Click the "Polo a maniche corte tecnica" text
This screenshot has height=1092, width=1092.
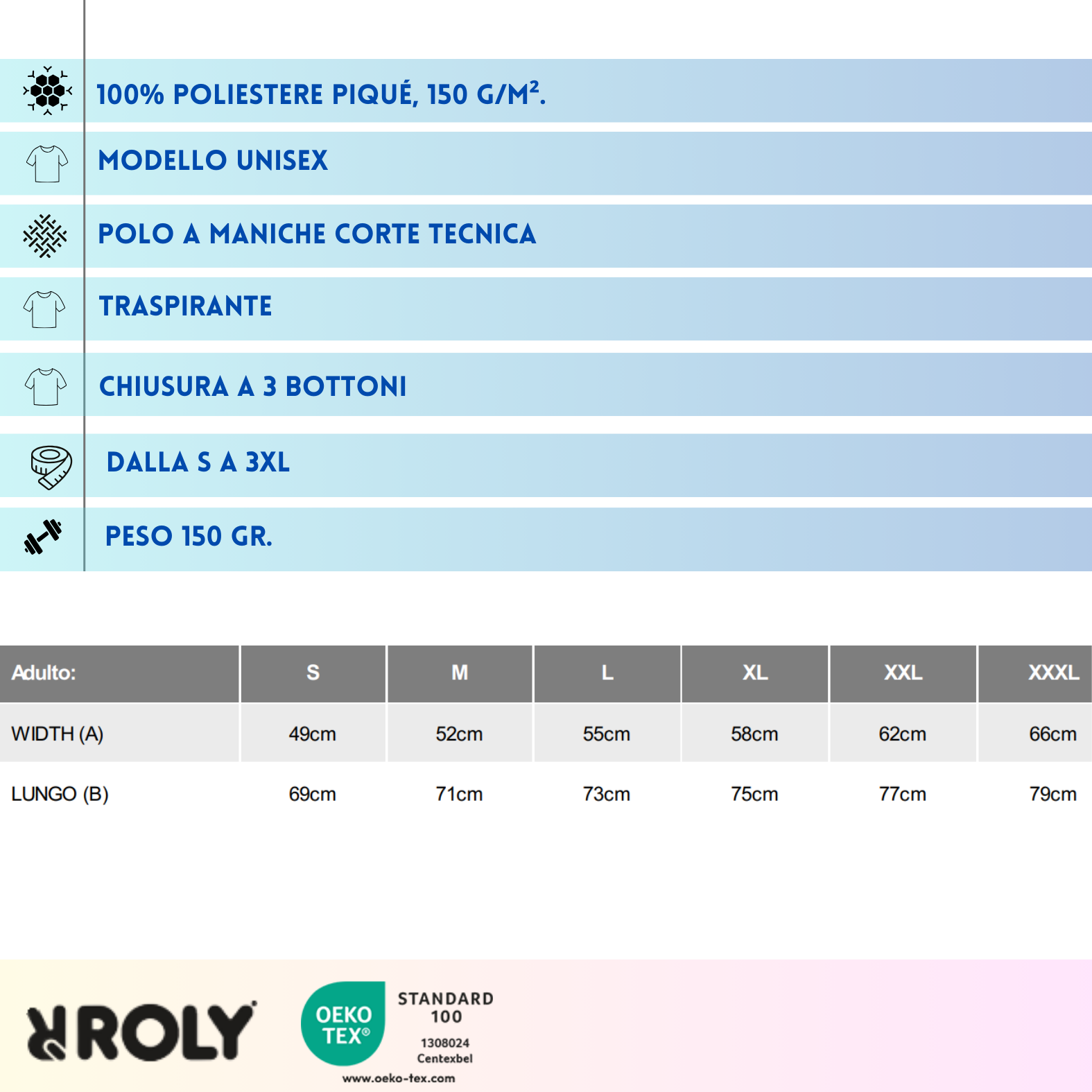coord(317,234)
